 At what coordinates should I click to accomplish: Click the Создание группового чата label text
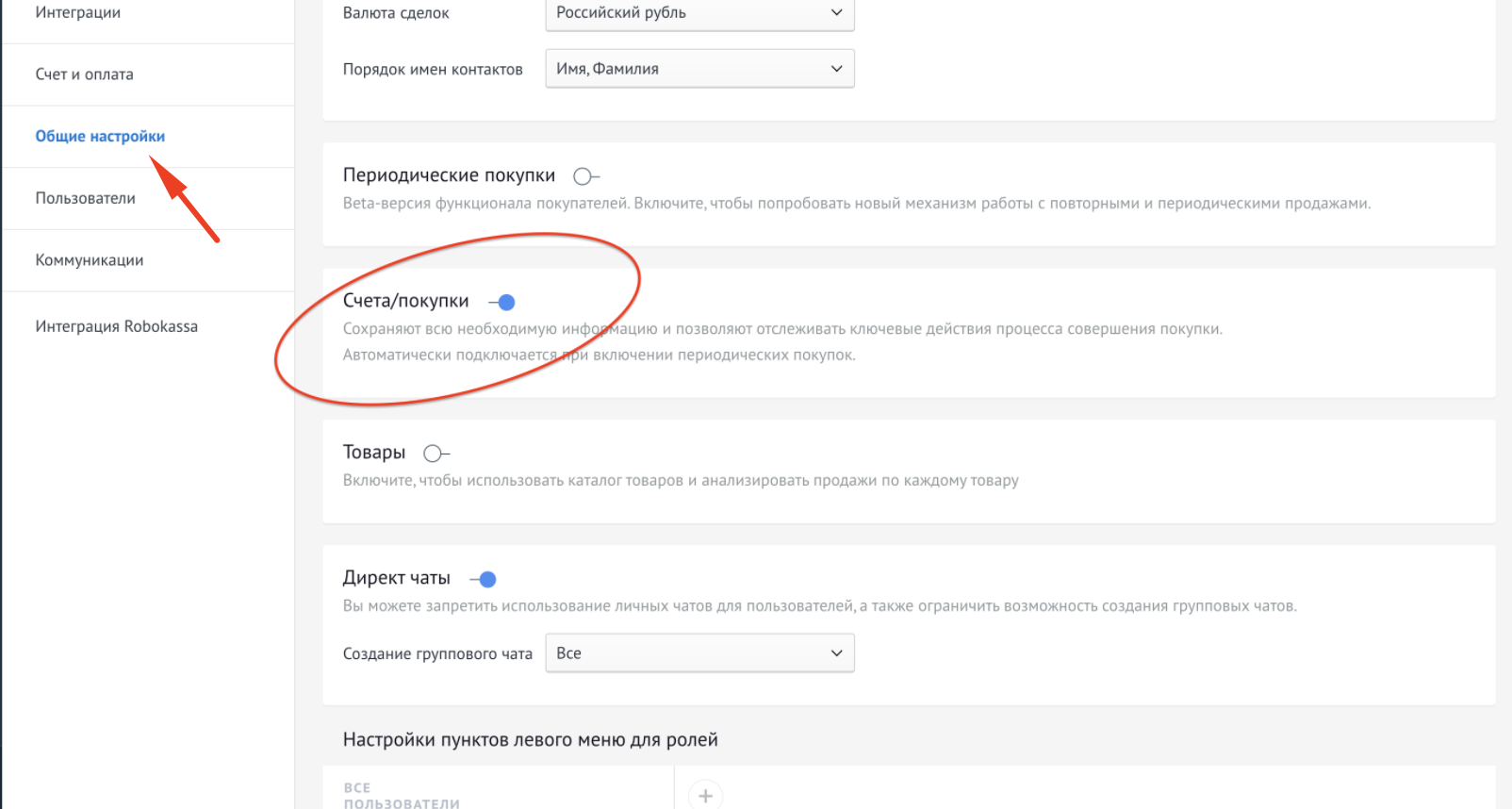pos(437,654)
